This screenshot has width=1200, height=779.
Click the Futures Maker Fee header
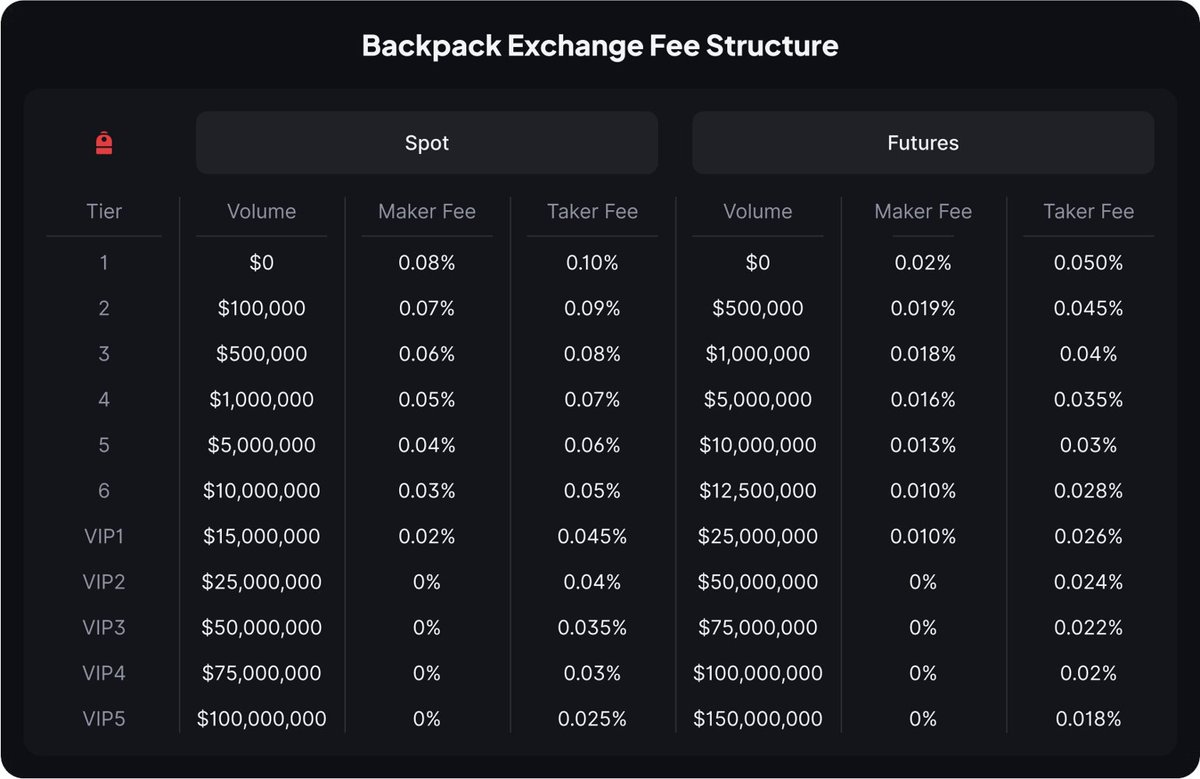click(x=923, y=211)
